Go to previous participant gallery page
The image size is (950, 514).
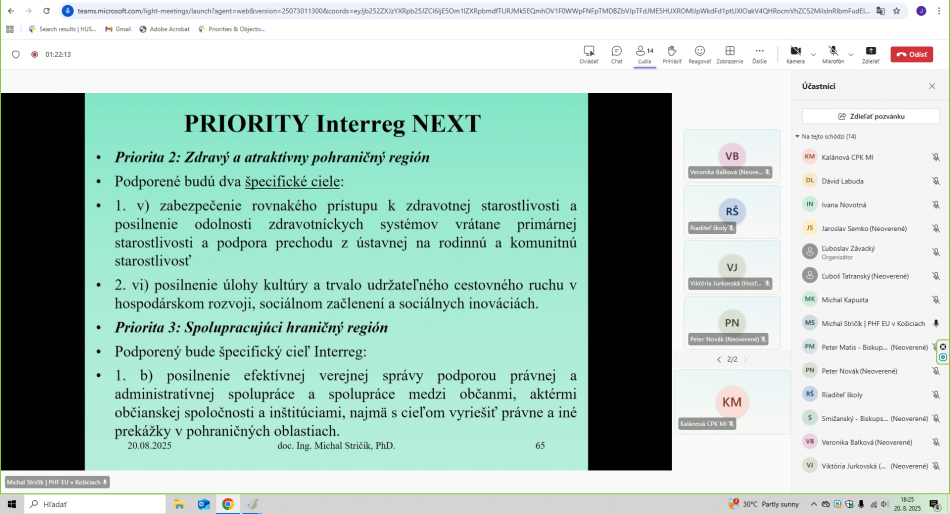(718, 359)
